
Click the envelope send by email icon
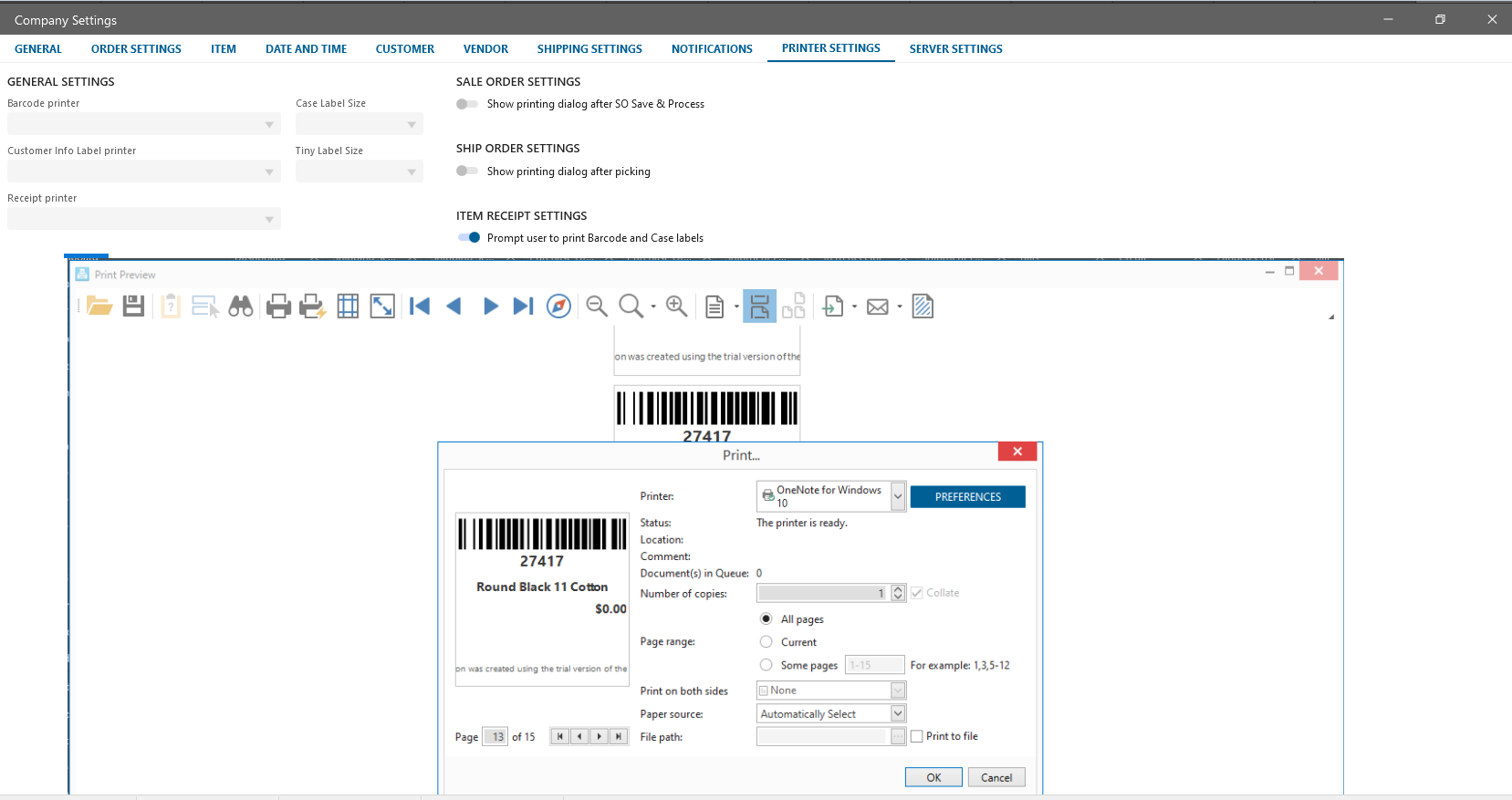(878, 306)
